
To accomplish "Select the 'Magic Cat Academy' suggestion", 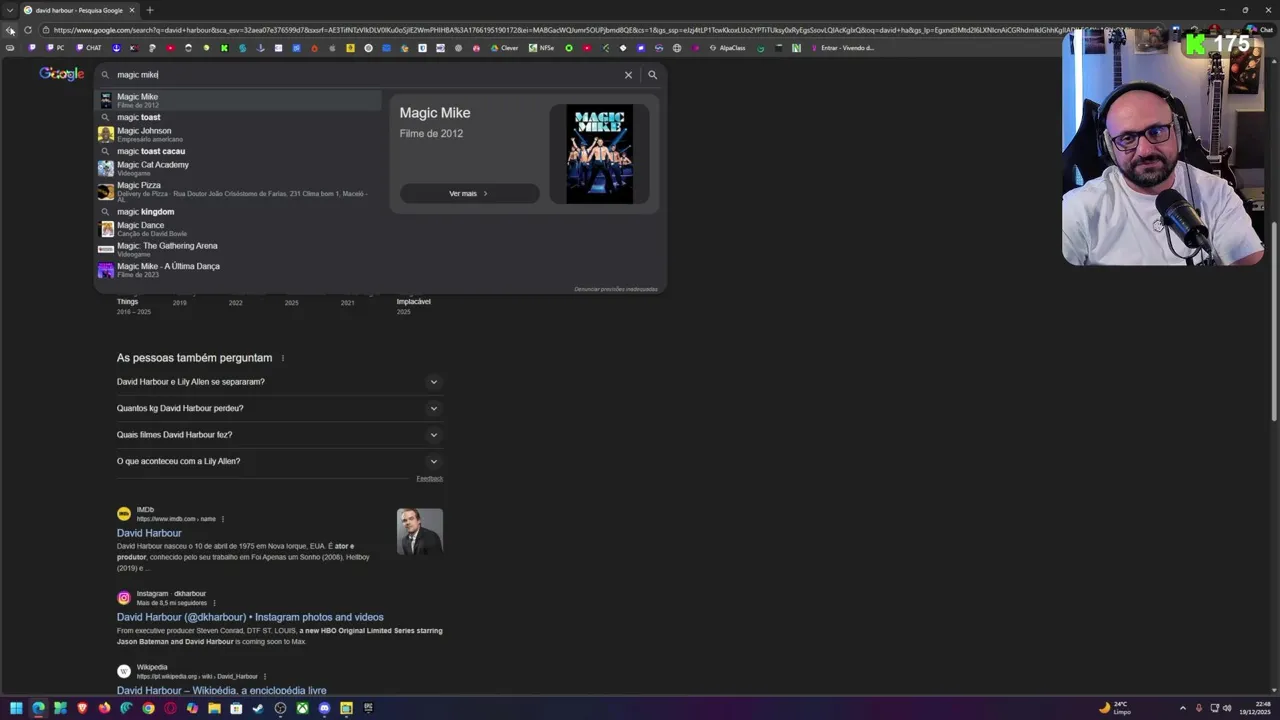I will 238,168.
